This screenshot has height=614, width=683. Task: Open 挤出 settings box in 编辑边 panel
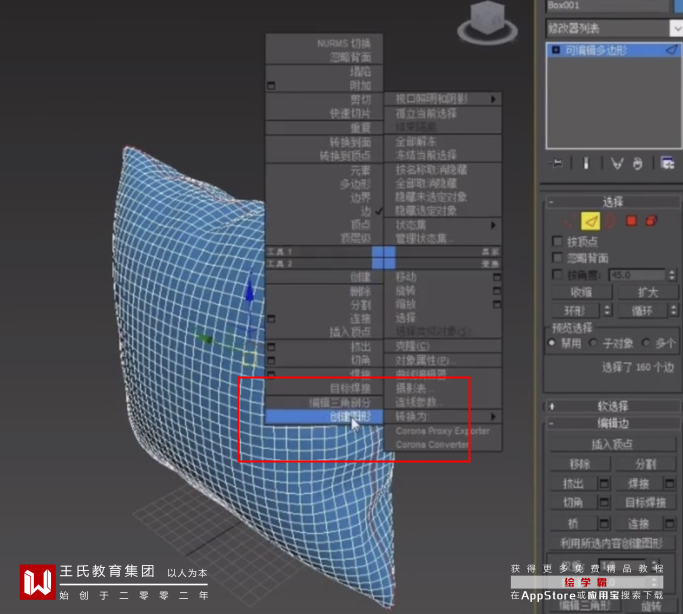[604, 483]
